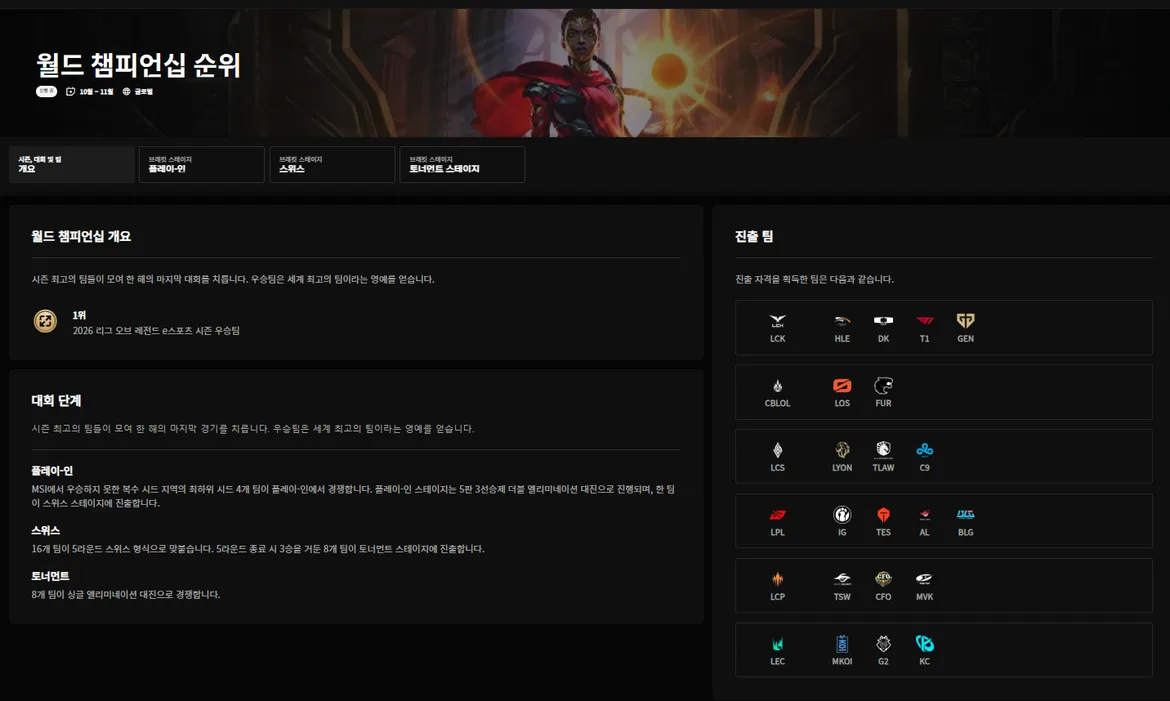Image resolution: width=1170 pixels, height=701 pixels.
Task: Click the 월드 챔피언십 개요 section heading
Action: tap(81, 237)
